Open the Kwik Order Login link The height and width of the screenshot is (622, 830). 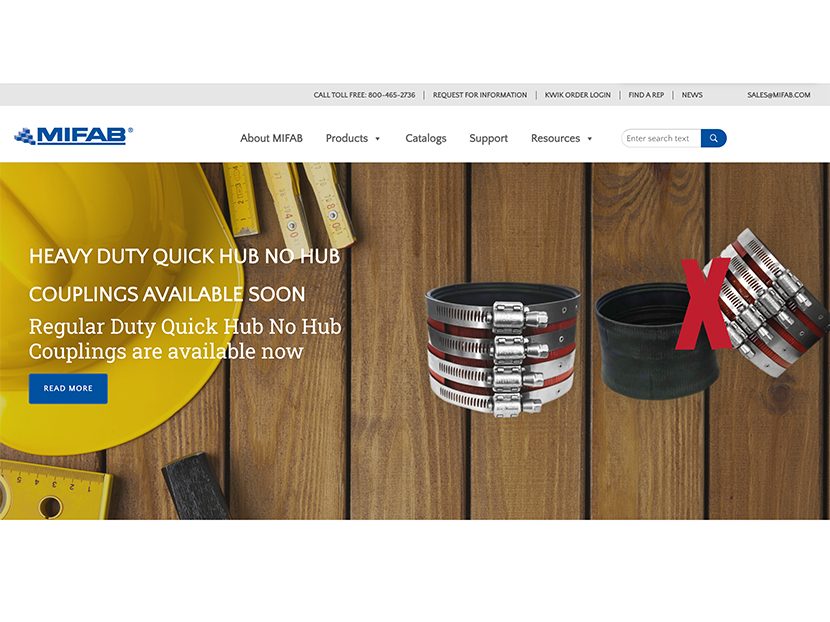(x=578, y=95)
